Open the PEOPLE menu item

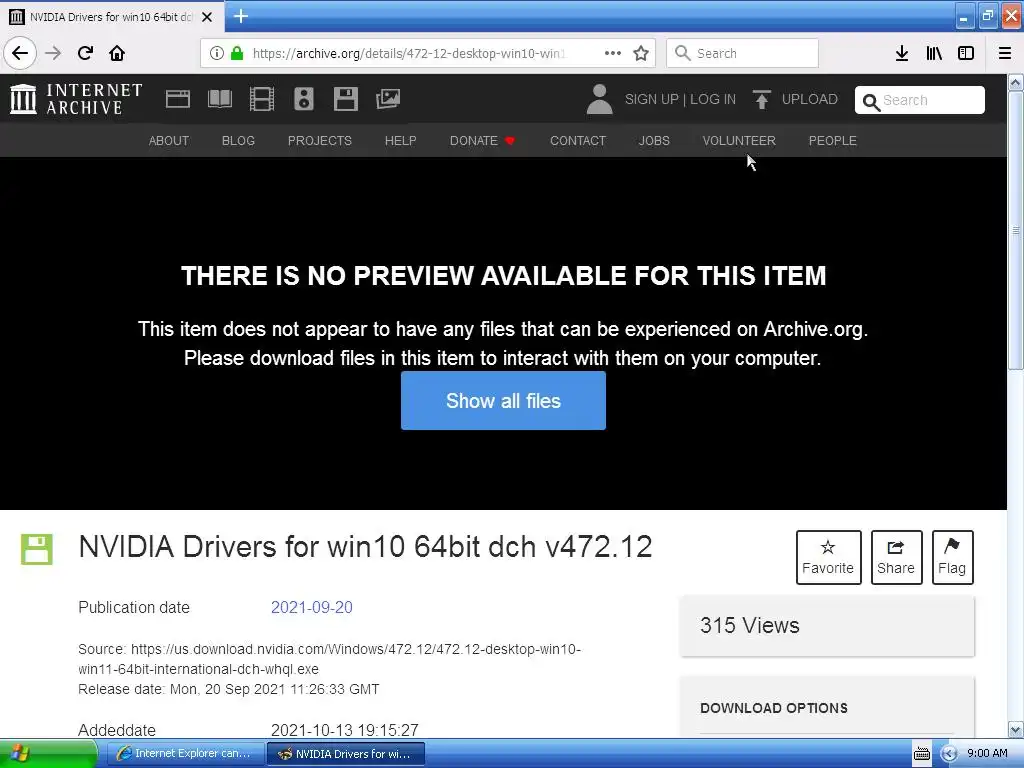pos(833,140)
